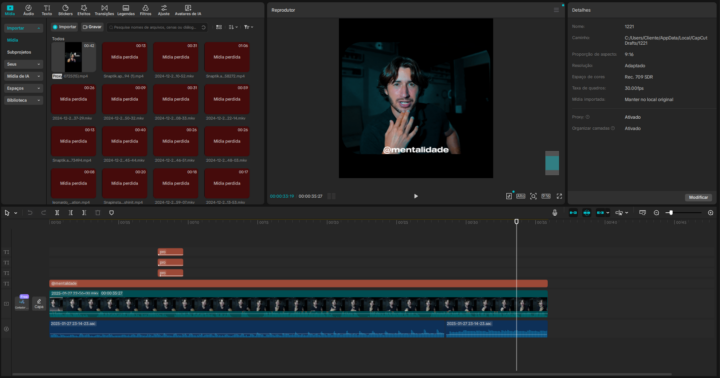Open the preview quality icon with teal dot
The image size is (720, 378).
coord(509,196)
